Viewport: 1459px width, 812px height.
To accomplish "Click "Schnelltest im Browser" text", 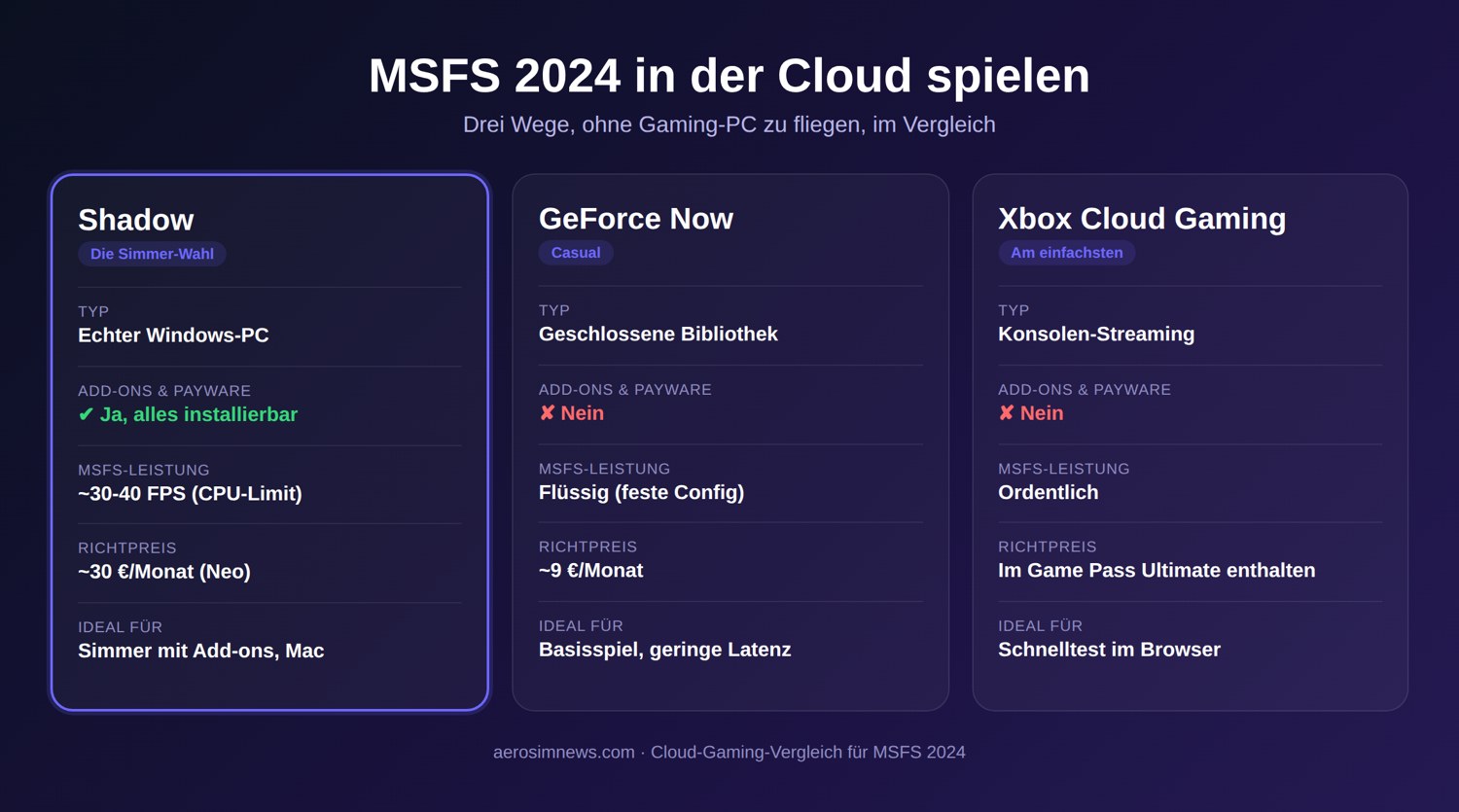I will (1109, 650).
